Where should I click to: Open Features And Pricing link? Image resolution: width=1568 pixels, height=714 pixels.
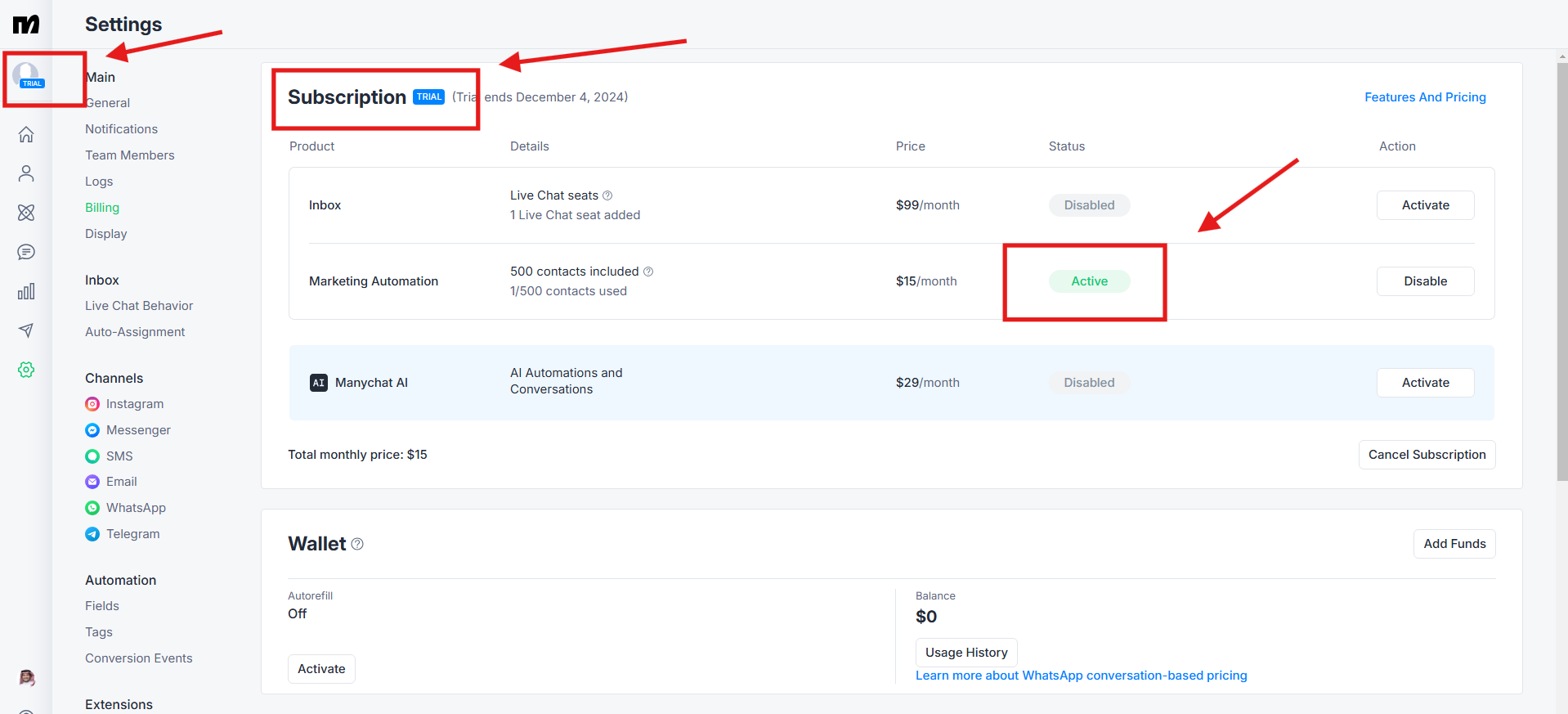pyautogui.click(x=1425, y=97)
